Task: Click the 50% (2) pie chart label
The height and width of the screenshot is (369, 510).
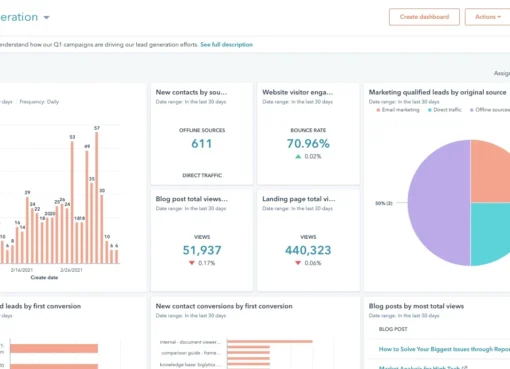Action: click(x=384, y=203)
